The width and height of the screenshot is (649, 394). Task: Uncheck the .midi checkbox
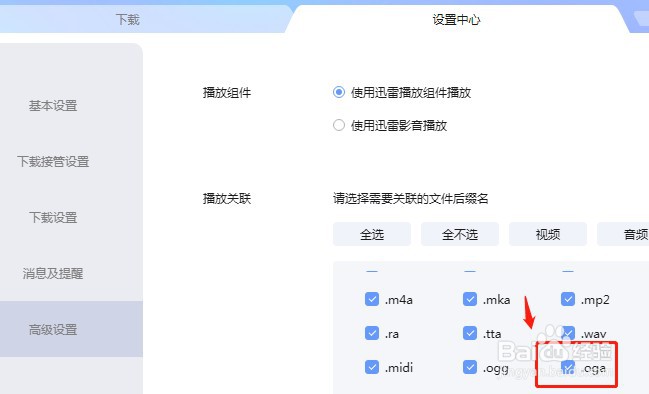[x=372, y=367]
